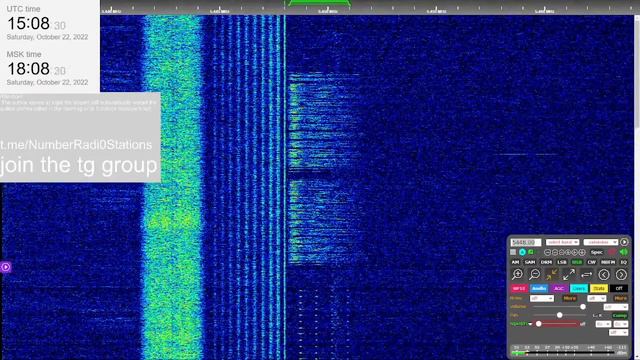Click the green passband marker on frequency scale
The height and width of the screenshot is (360, 640).
(319, 3)
